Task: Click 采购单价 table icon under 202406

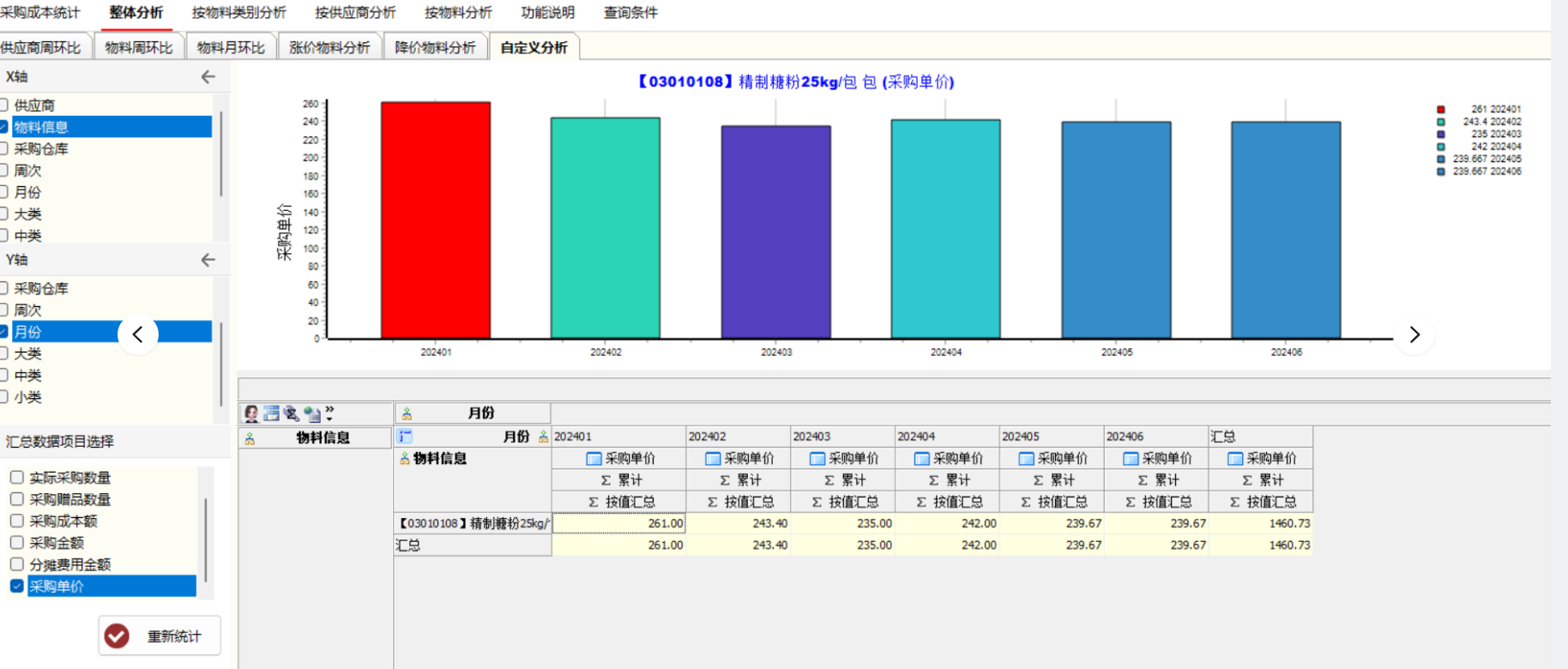Action: point(1131,459)
